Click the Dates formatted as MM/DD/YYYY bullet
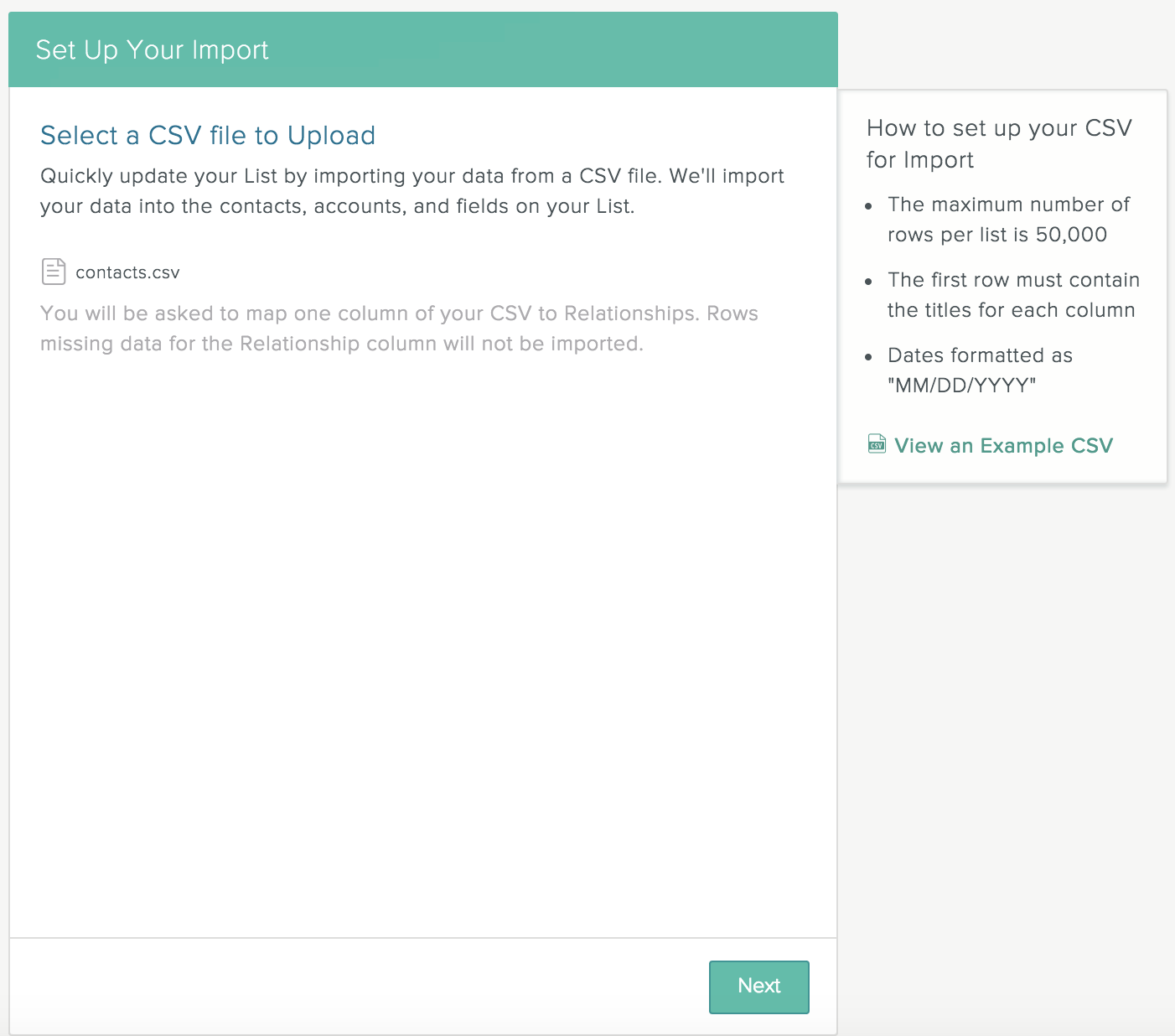 pyautogui.click(x=980, y=370)
